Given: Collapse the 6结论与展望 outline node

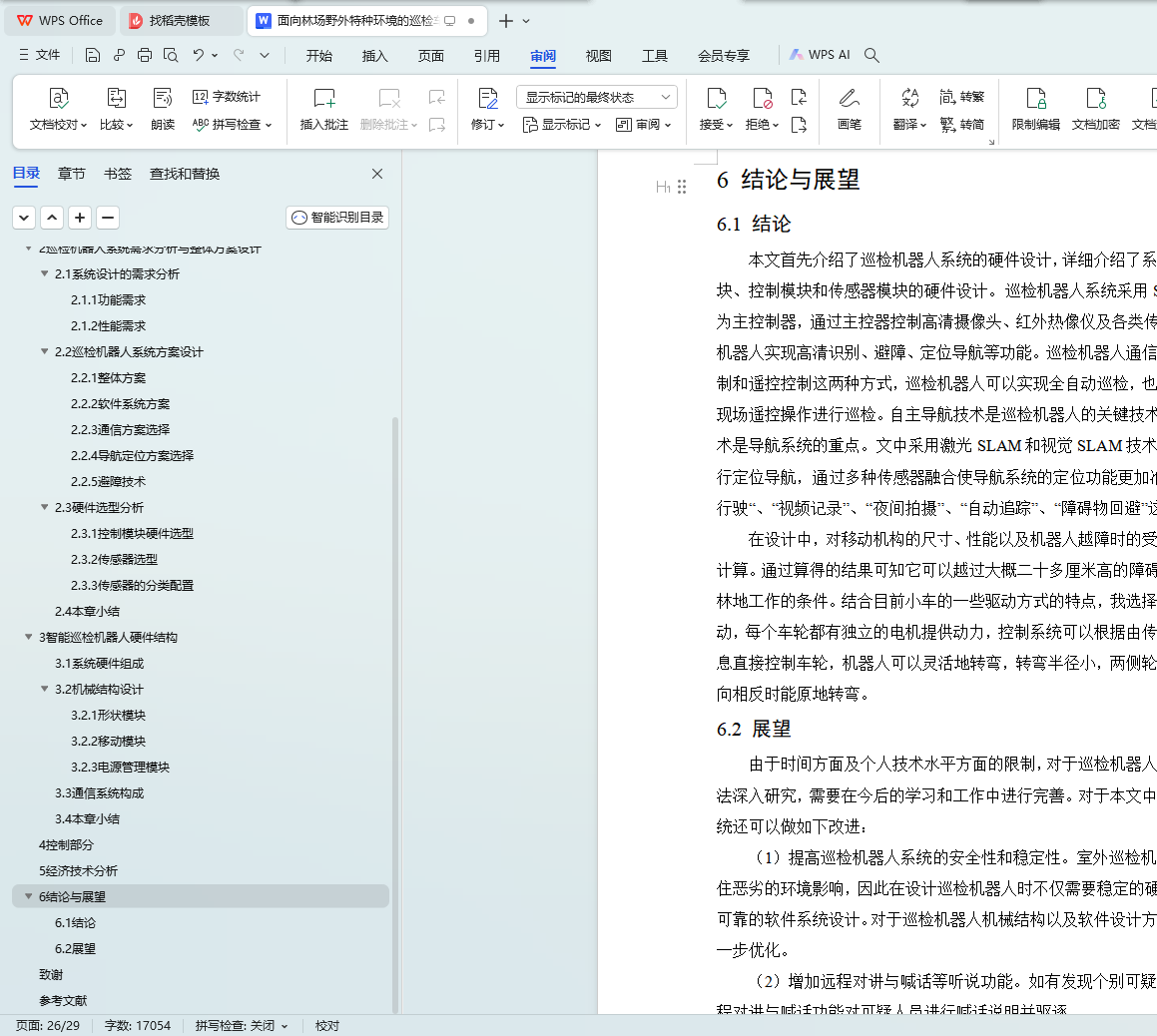Looking at the screenshot, I should [x=29, y=897].
